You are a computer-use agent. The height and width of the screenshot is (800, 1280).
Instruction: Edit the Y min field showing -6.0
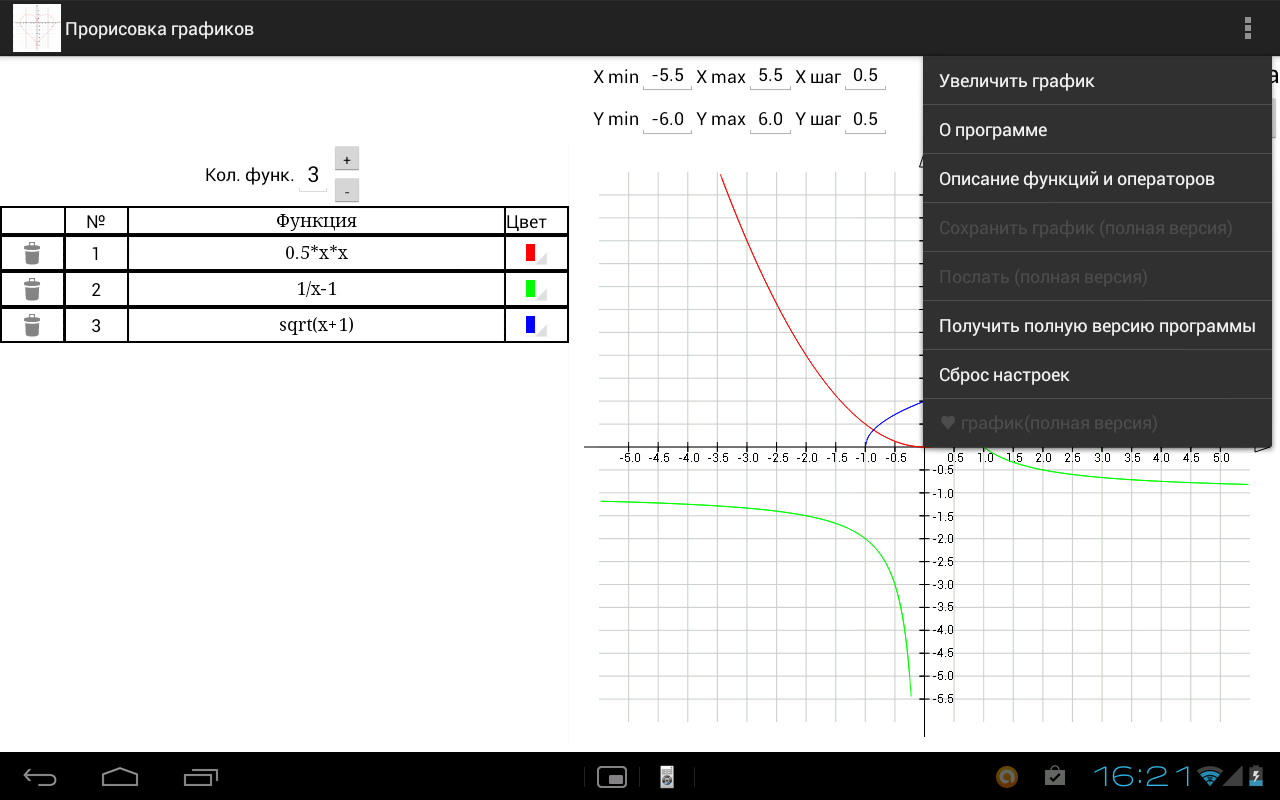pos(667,119)
